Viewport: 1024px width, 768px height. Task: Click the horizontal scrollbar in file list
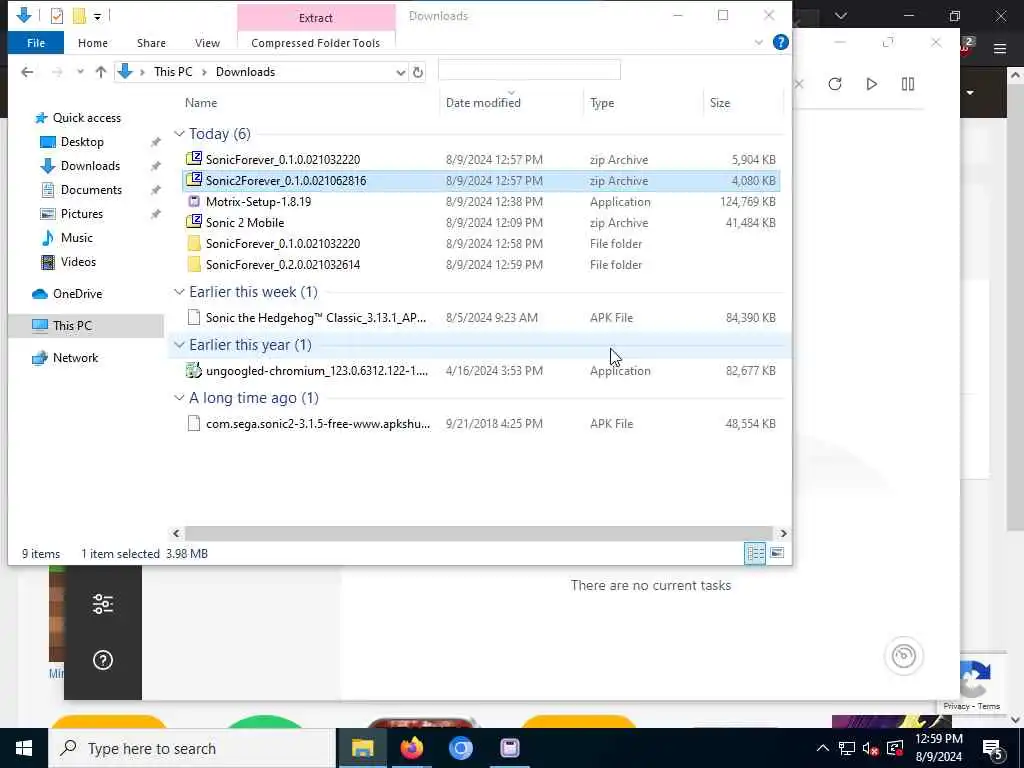479,534
